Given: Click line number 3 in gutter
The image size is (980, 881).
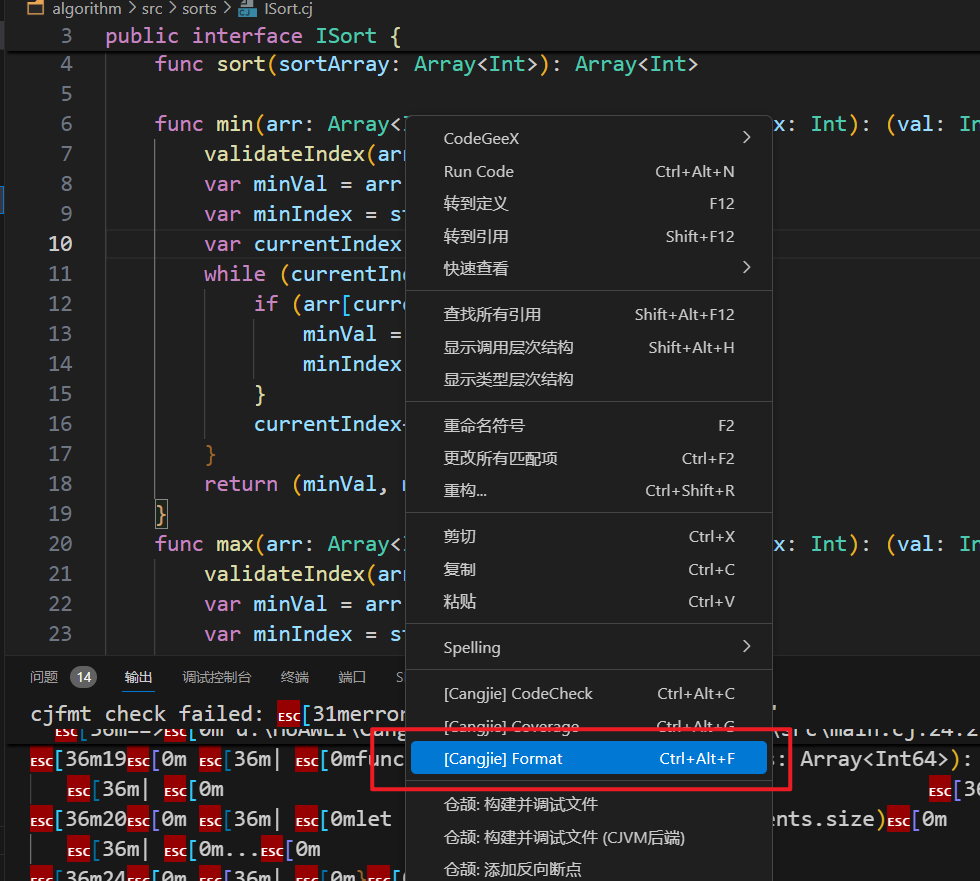Looking at the screenshot, I should click(66, 36).
